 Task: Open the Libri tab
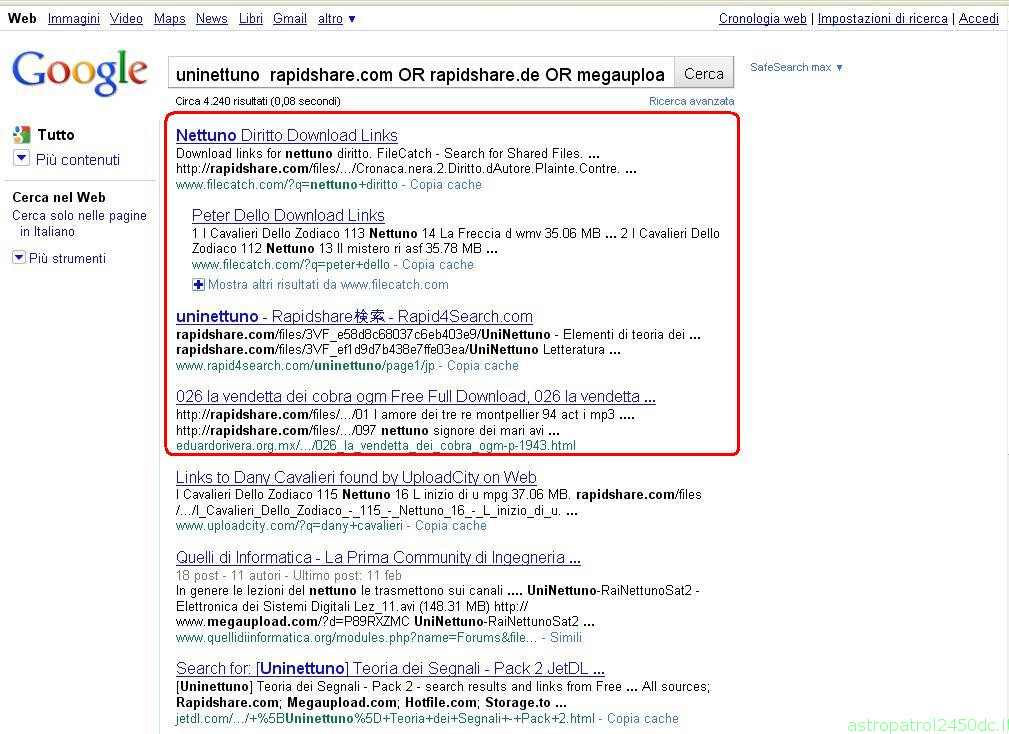click(x=250, y=19)
